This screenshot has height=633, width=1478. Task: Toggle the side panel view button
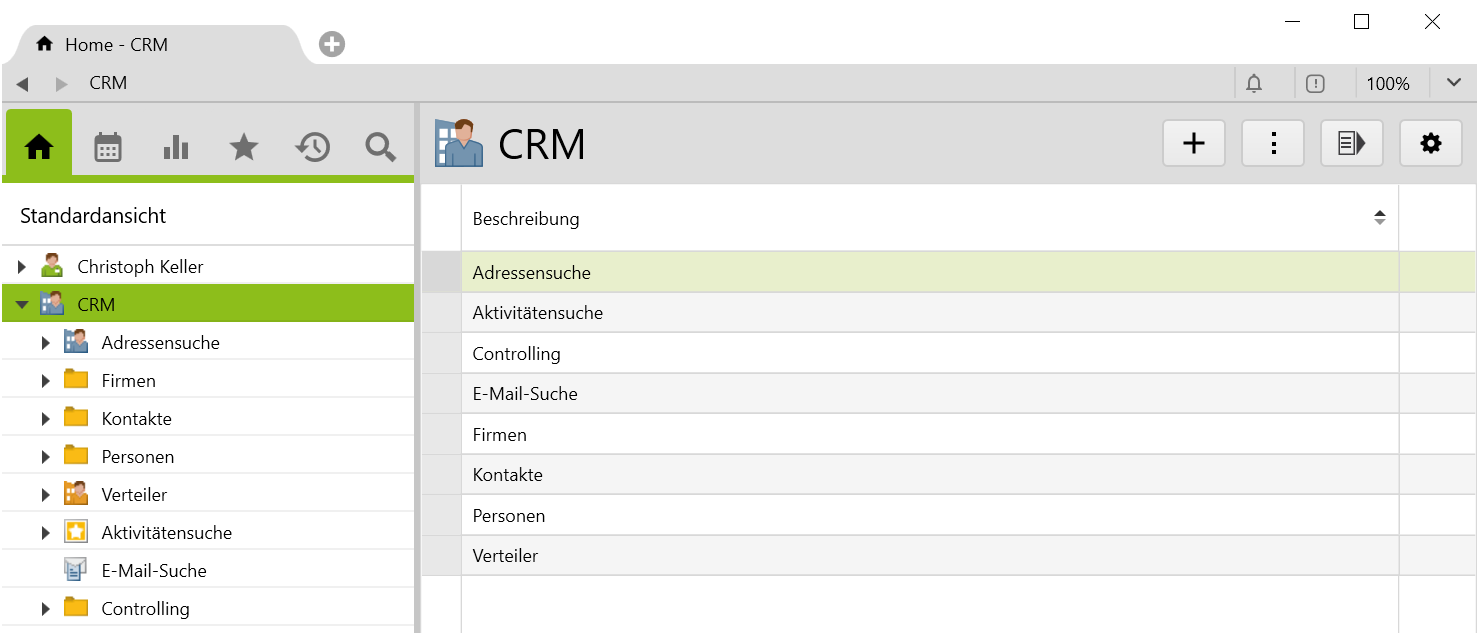[x=1352, y=144]
